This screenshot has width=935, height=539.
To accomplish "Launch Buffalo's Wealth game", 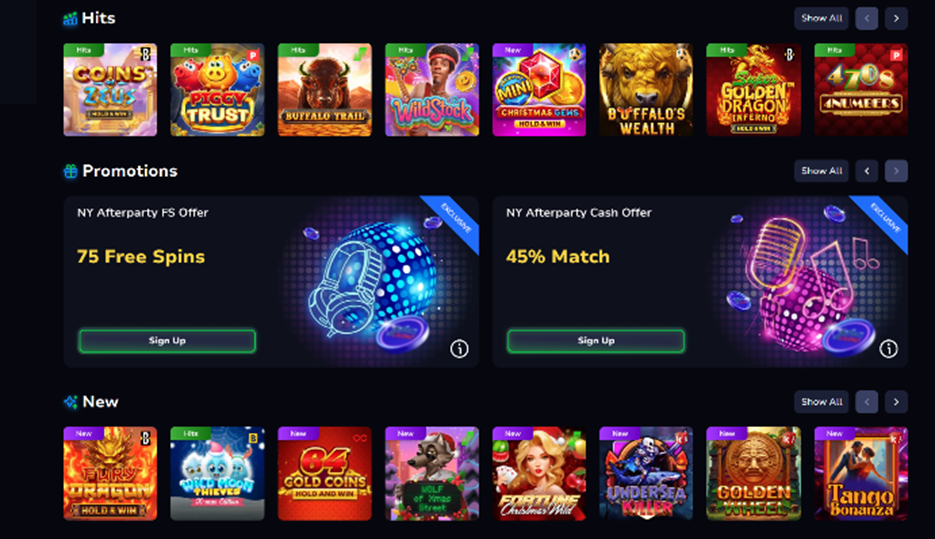I will 646,89.
